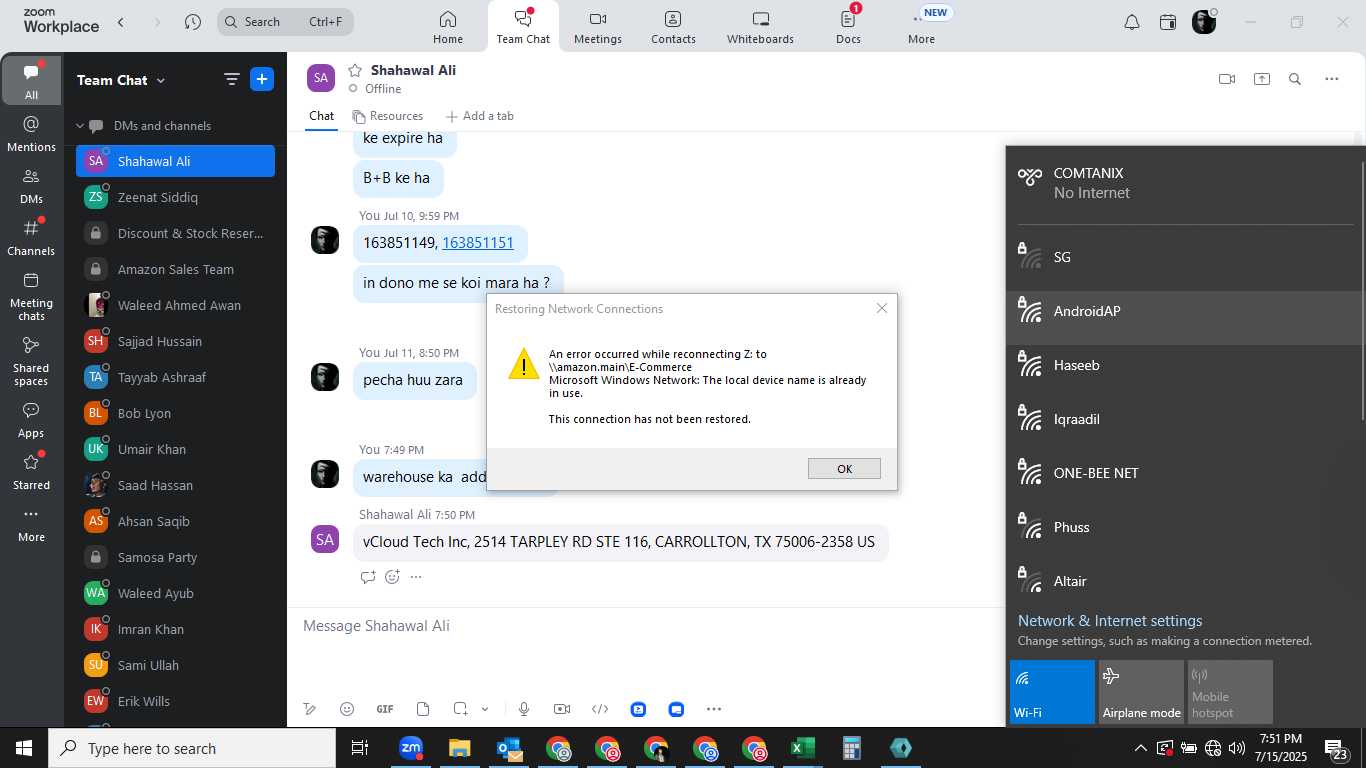Open Apps in the left sidebar
The height and width of the screenshot is (768, 1366).
point(31,420)
